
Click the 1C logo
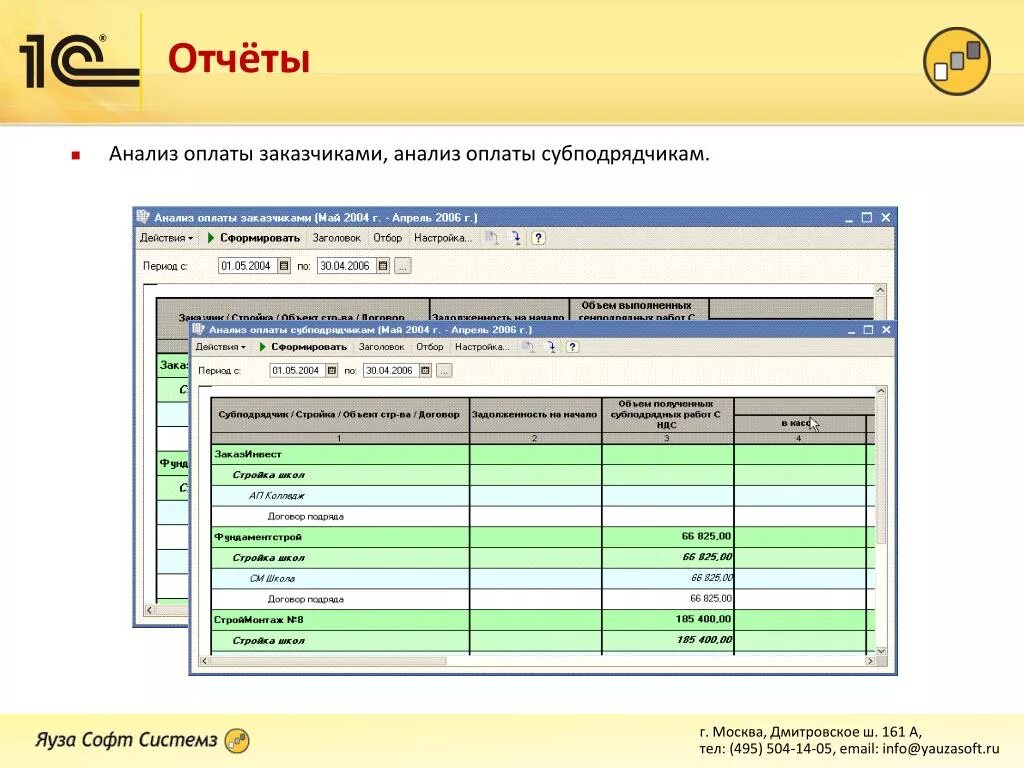coord(78,61)
